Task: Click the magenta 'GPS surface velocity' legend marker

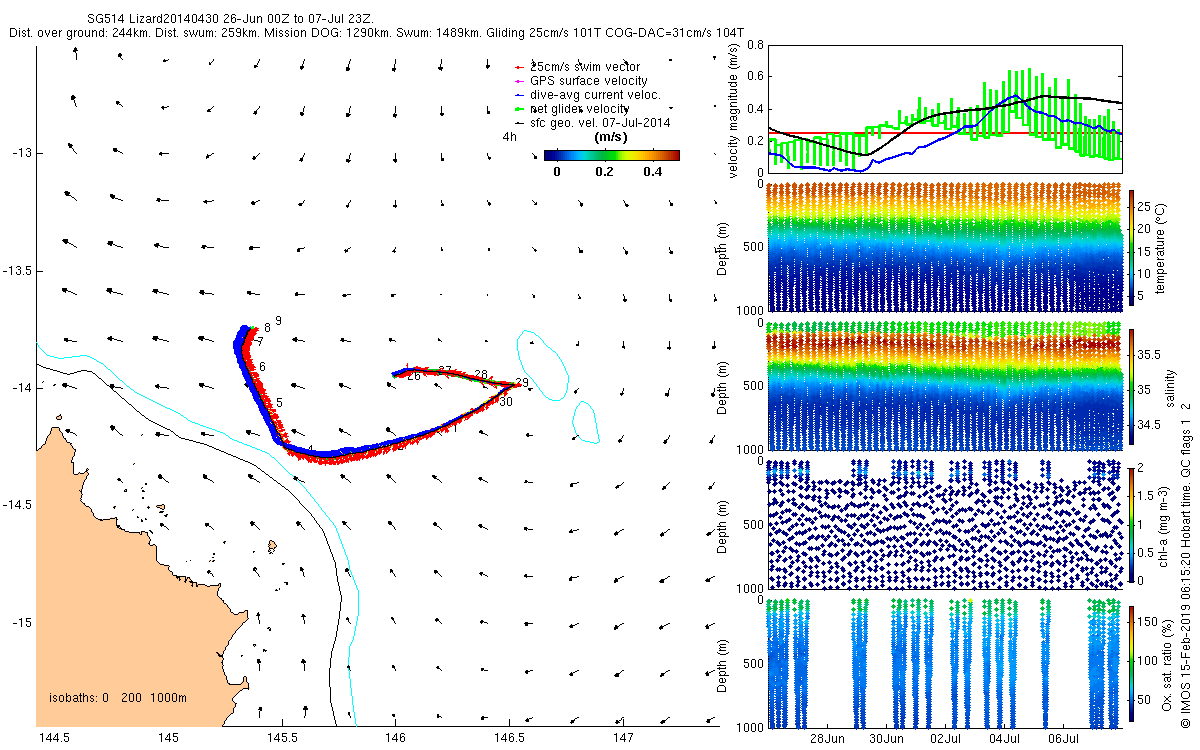Action: point(517,81)
